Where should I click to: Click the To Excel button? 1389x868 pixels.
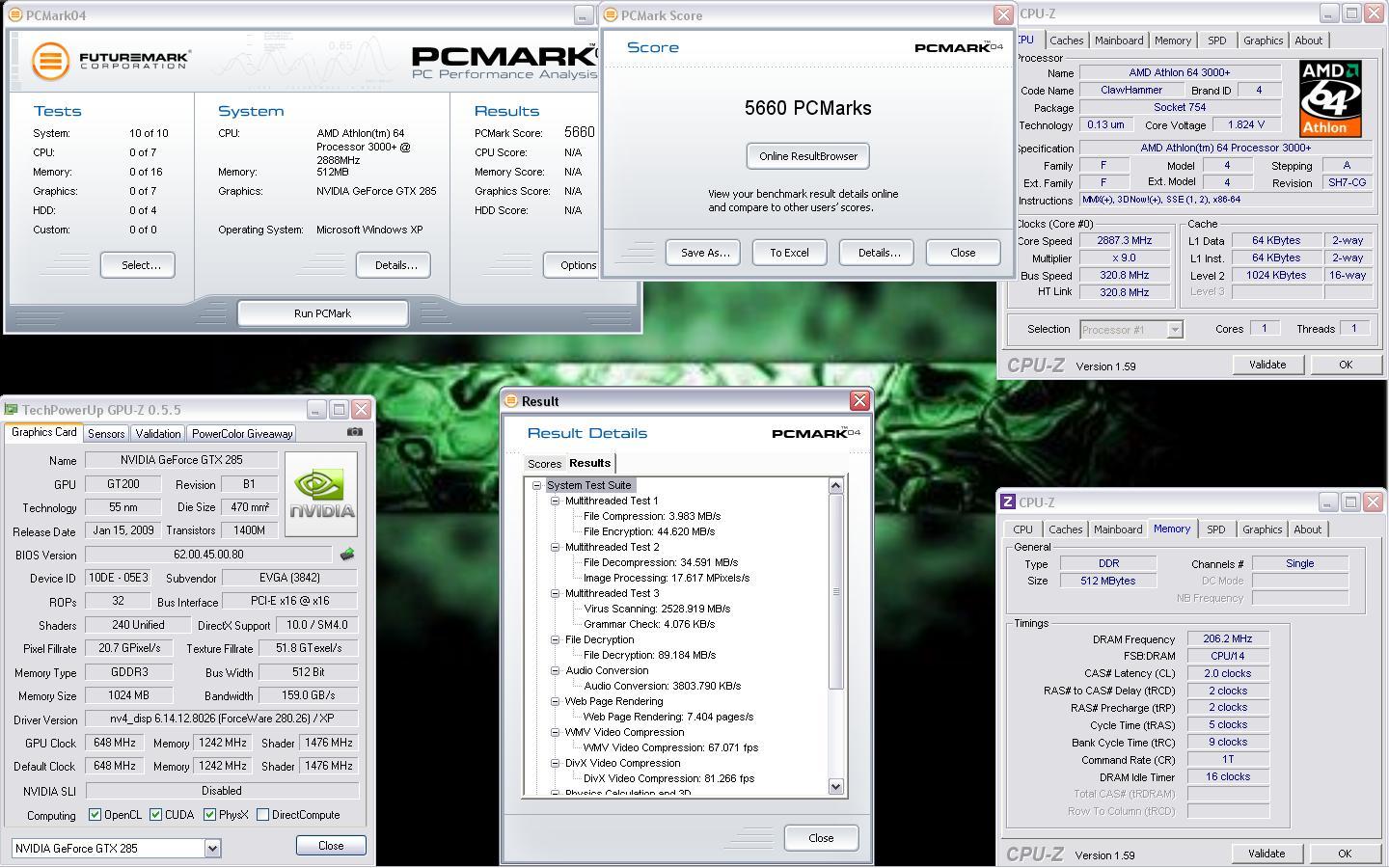789,253
